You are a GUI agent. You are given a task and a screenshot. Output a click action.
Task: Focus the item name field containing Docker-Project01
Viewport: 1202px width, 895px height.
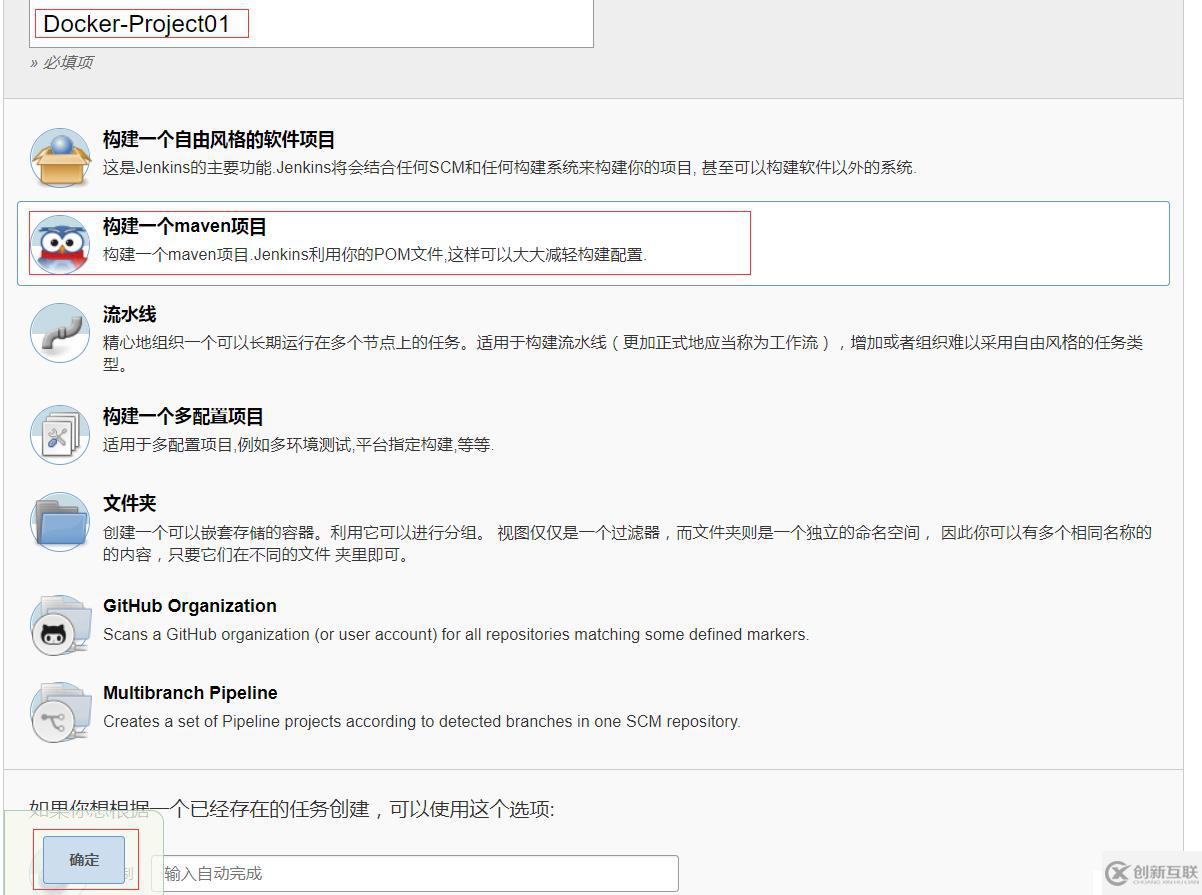(311, 23)
